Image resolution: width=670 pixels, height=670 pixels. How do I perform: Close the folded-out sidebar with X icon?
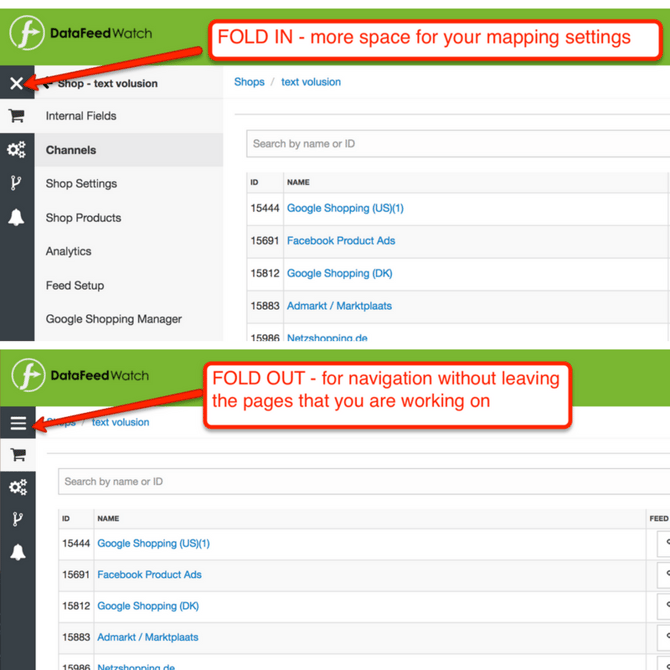click(x=17, y=83)
